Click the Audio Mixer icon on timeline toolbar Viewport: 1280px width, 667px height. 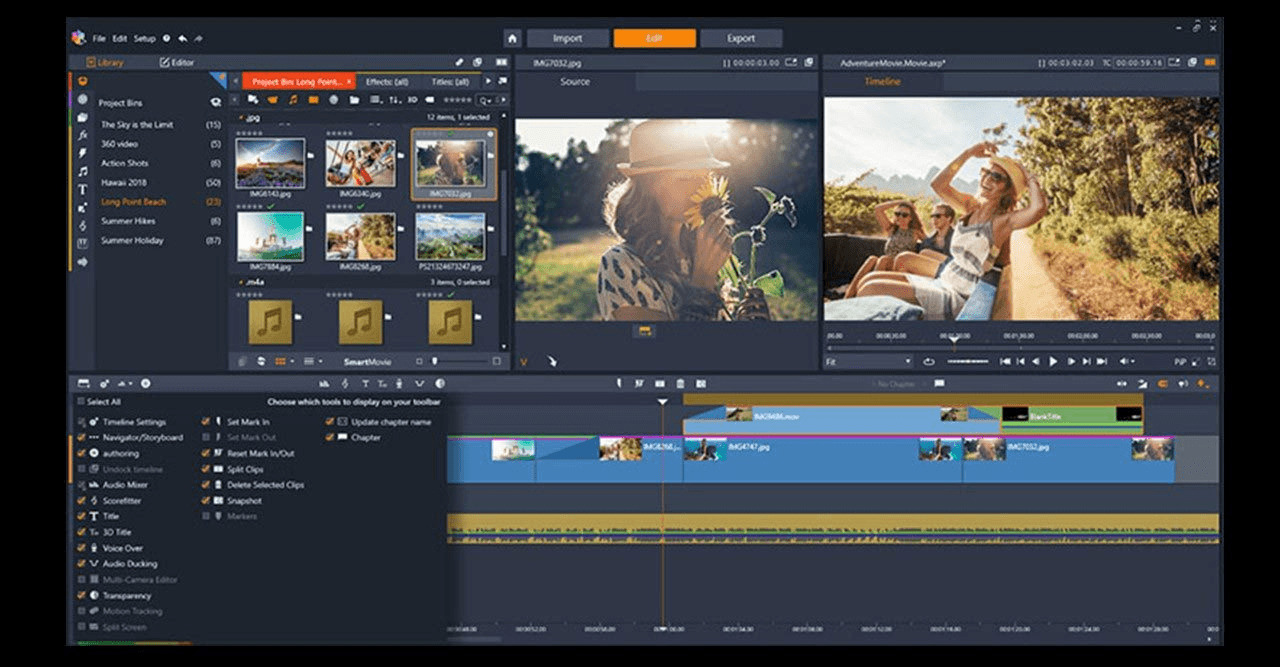coord(324,384)
